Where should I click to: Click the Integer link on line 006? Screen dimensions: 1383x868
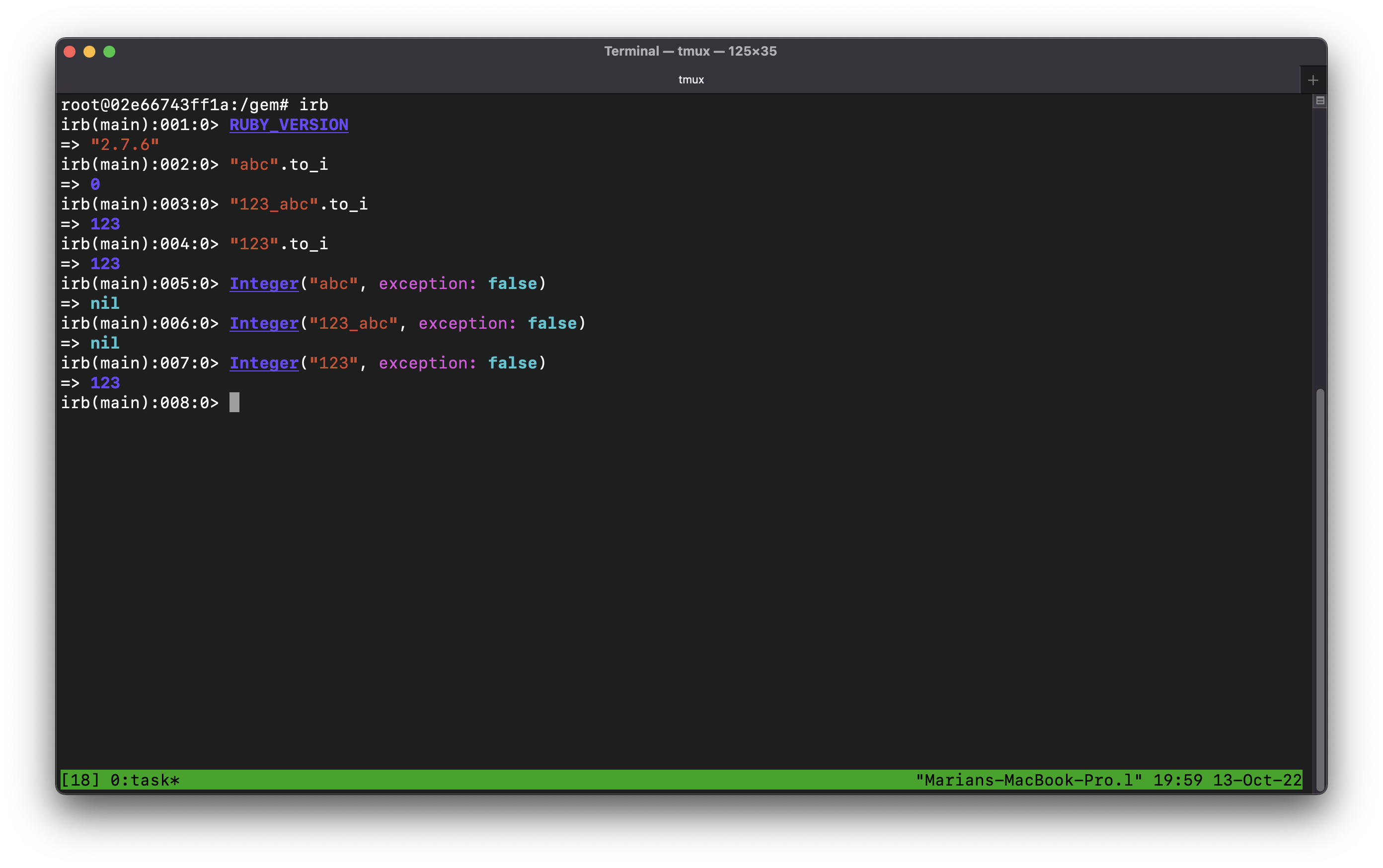[264, 323]
